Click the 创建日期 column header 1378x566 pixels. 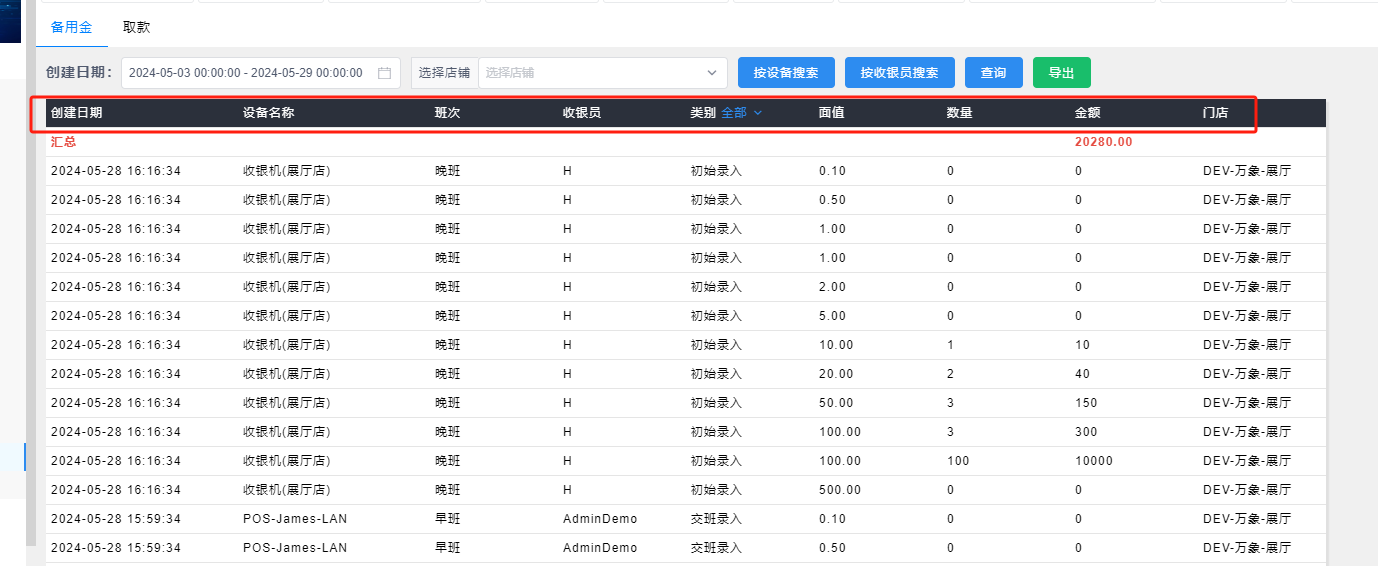click(x=77, y=113)
